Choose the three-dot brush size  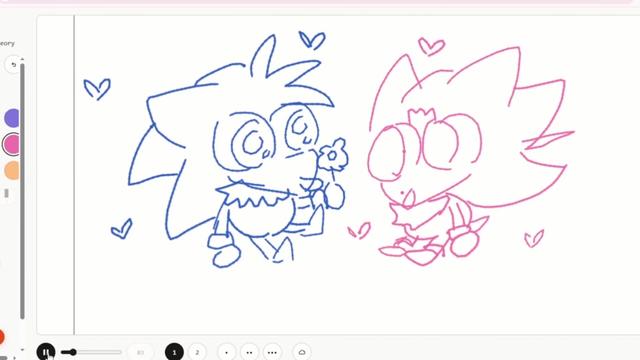[x=272, y=352]
